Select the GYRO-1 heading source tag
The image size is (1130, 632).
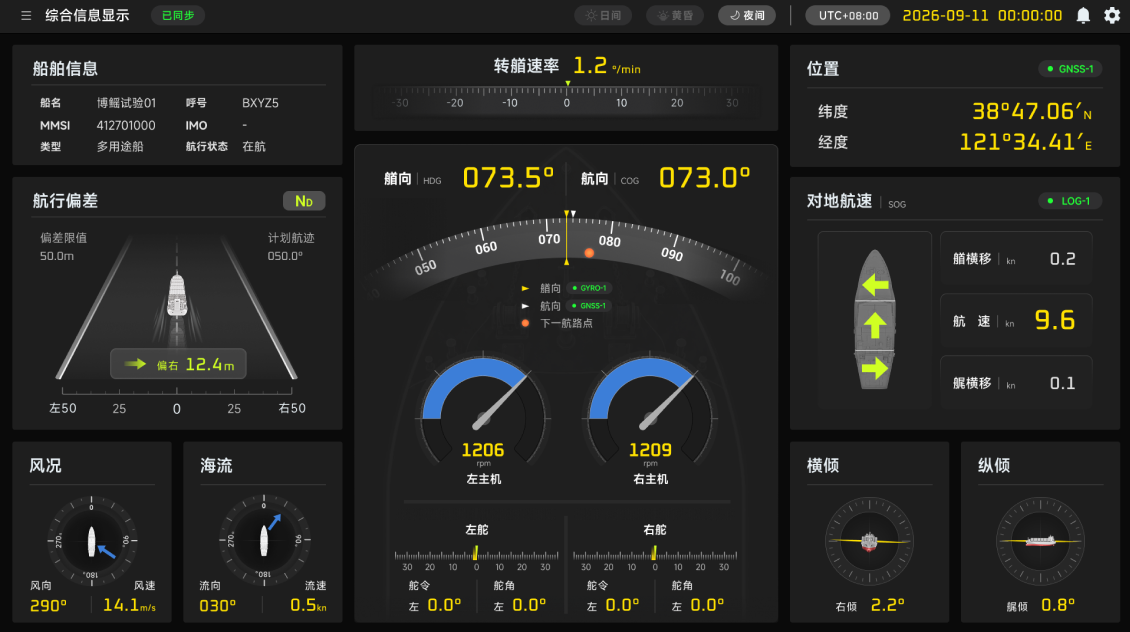pyautogui.click(x=589, y=288)
